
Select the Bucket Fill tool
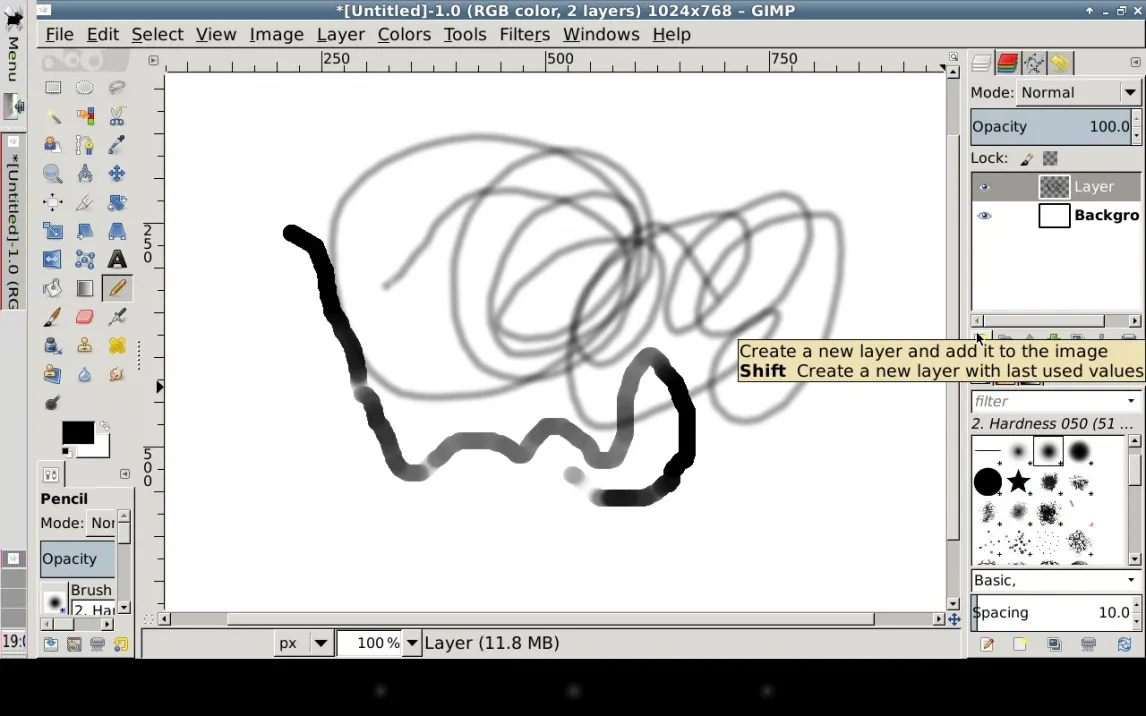click(53, 289)
